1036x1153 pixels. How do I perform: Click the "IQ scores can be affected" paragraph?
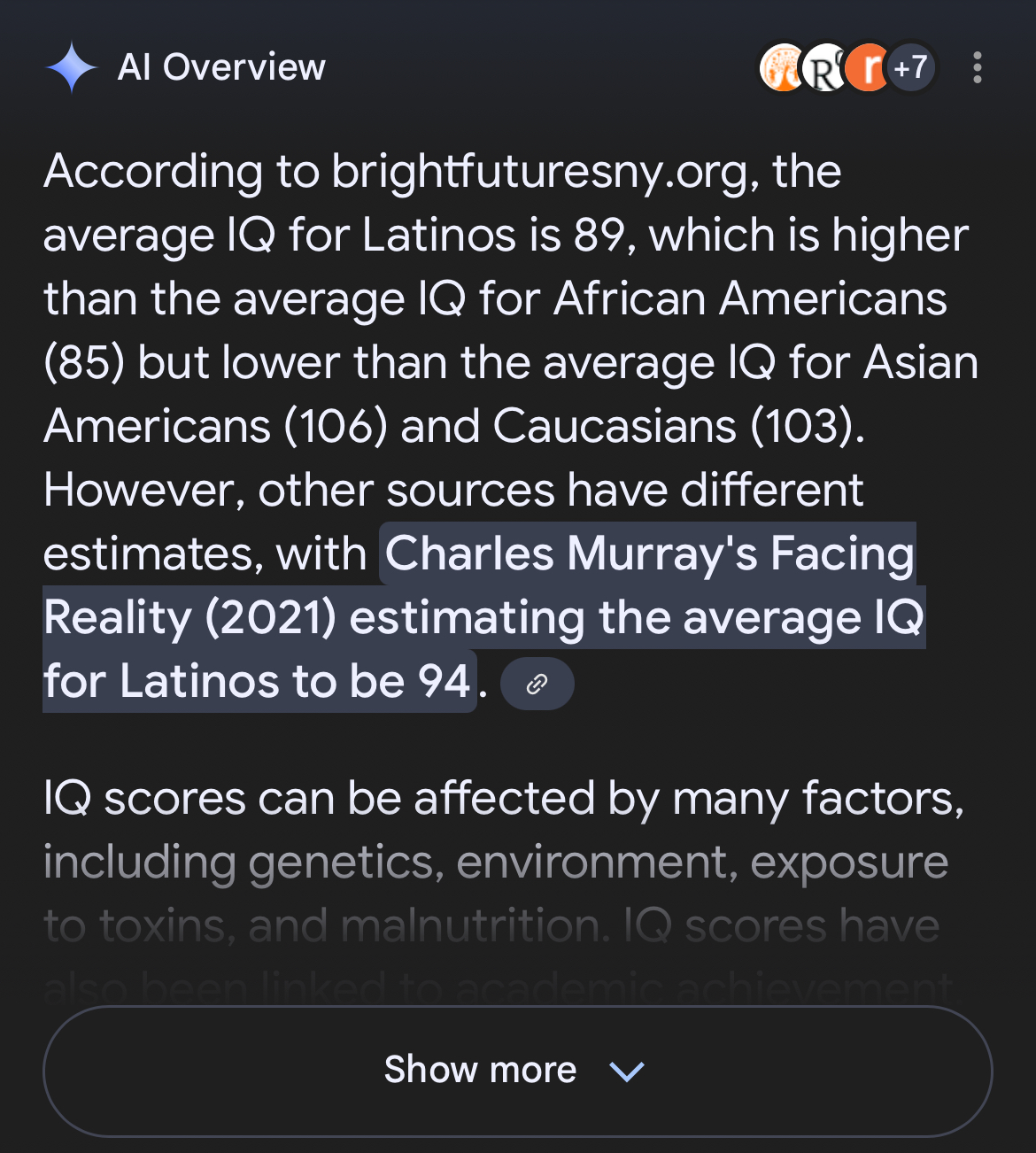pos(503,799)
